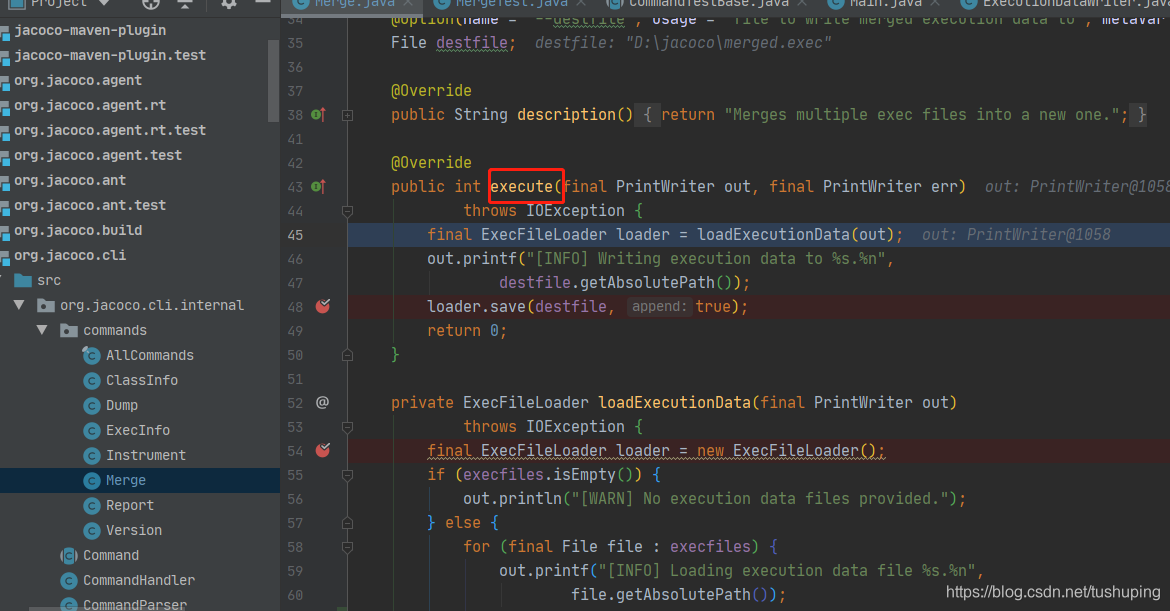Click the loadExecutionData call on line 45
Viewport: 1170px width, 611px height.
click(x=773, y=235)
